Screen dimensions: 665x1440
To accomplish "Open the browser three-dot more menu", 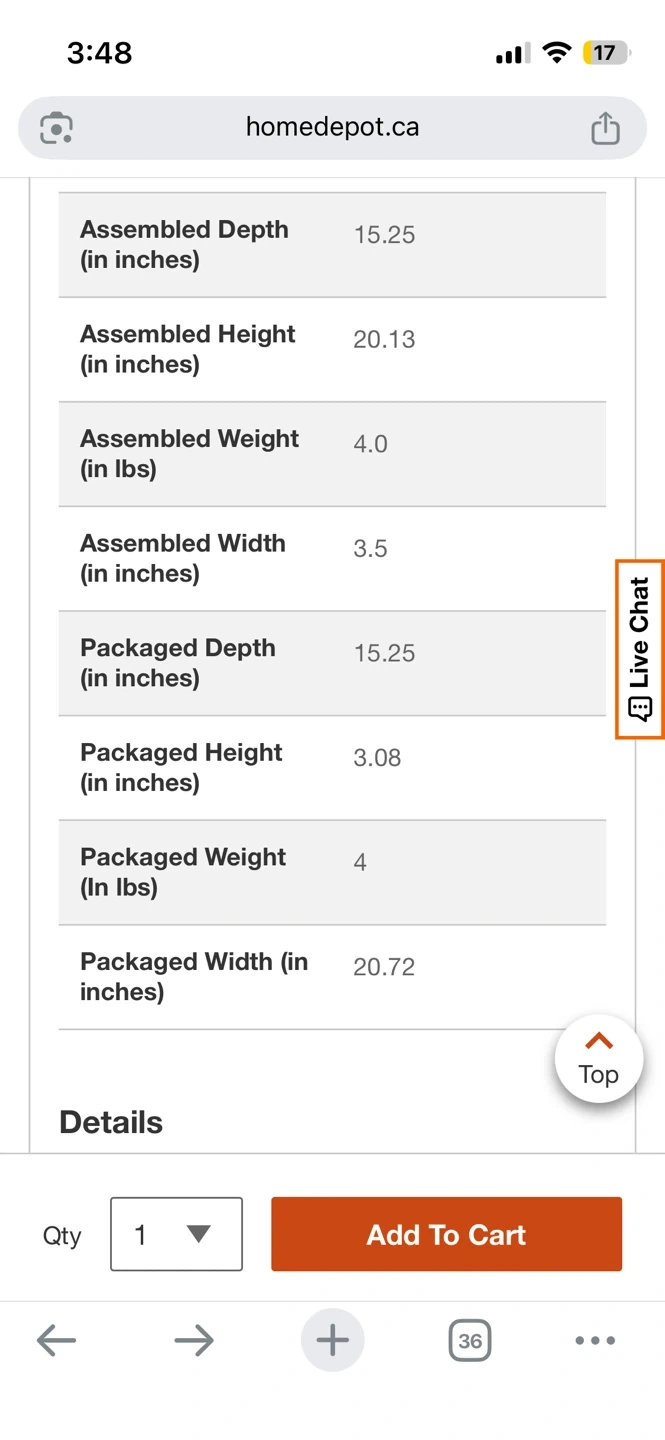I will 595,1340.
